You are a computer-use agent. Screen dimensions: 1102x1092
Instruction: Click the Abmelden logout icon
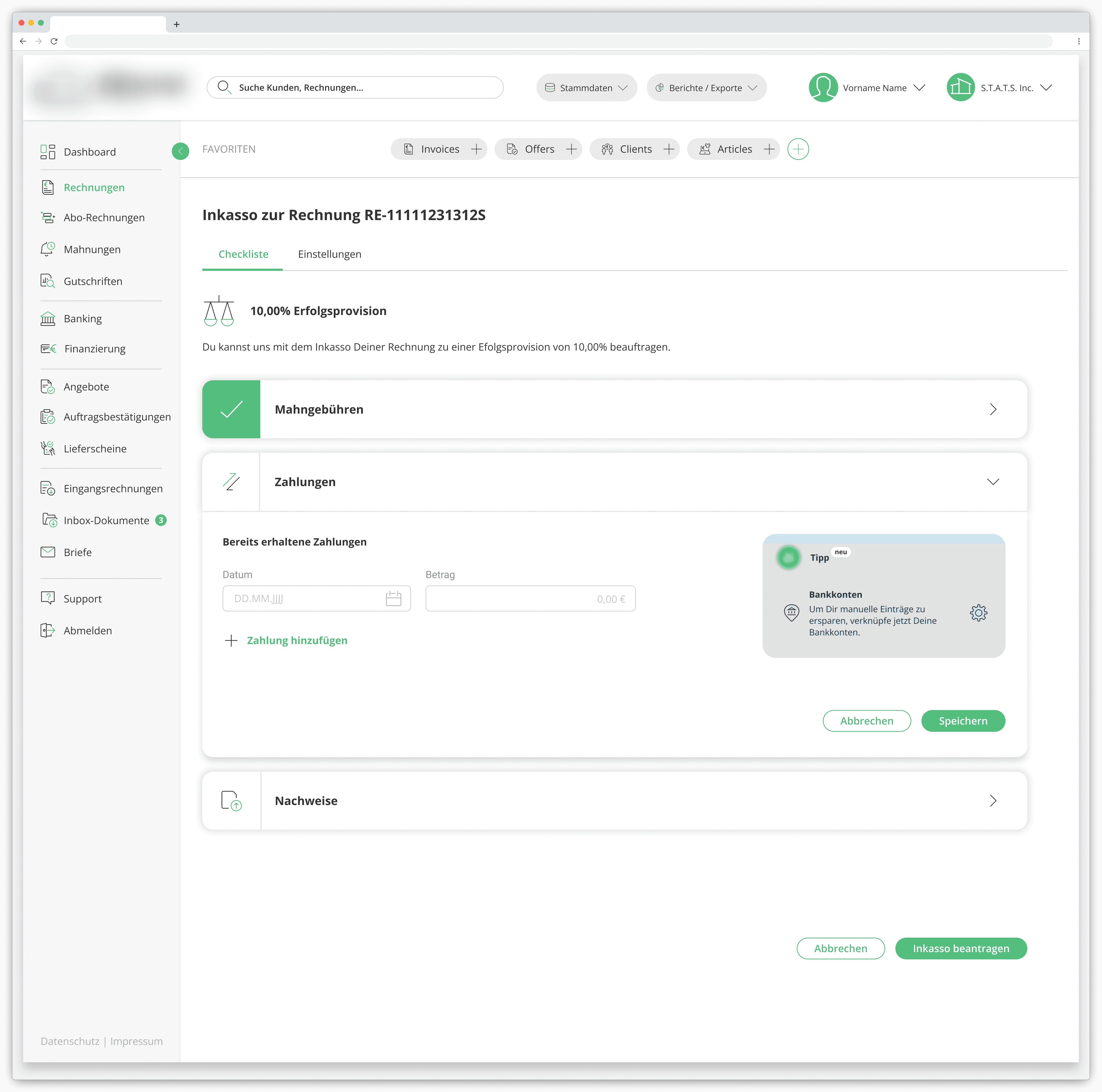tap(48, 630)
